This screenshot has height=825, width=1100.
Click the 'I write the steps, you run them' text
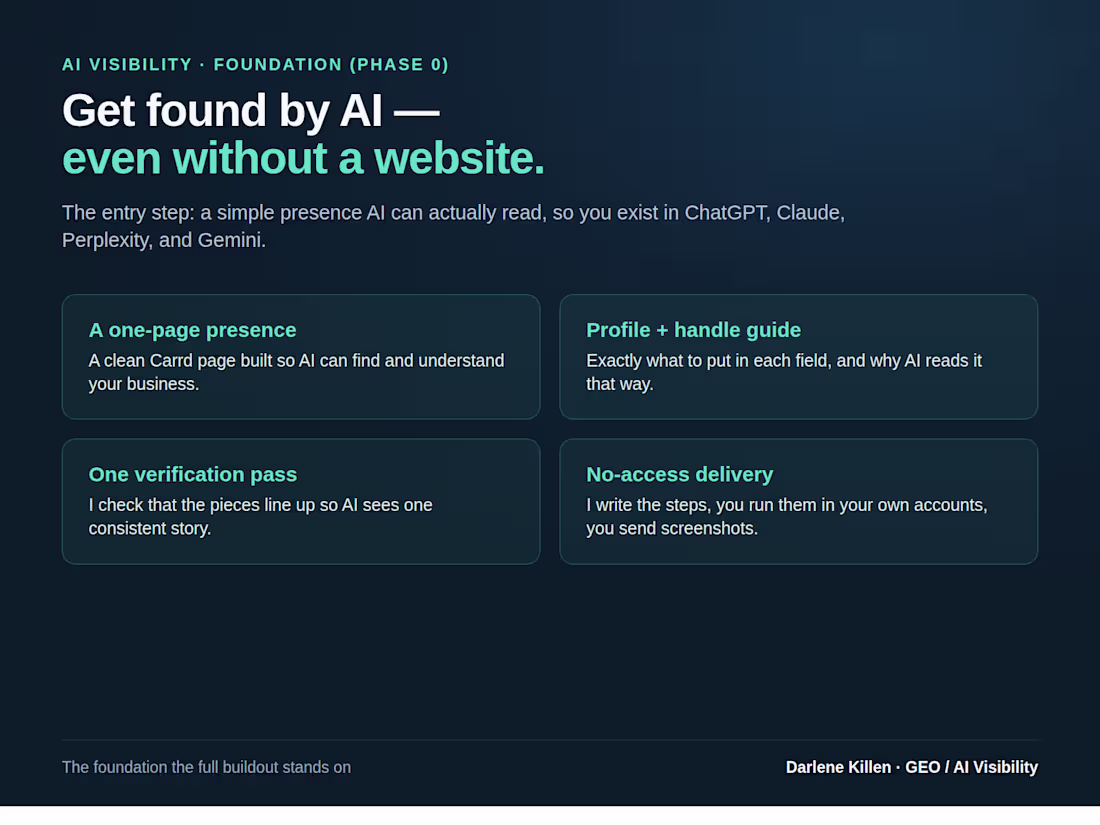(786, 516)
